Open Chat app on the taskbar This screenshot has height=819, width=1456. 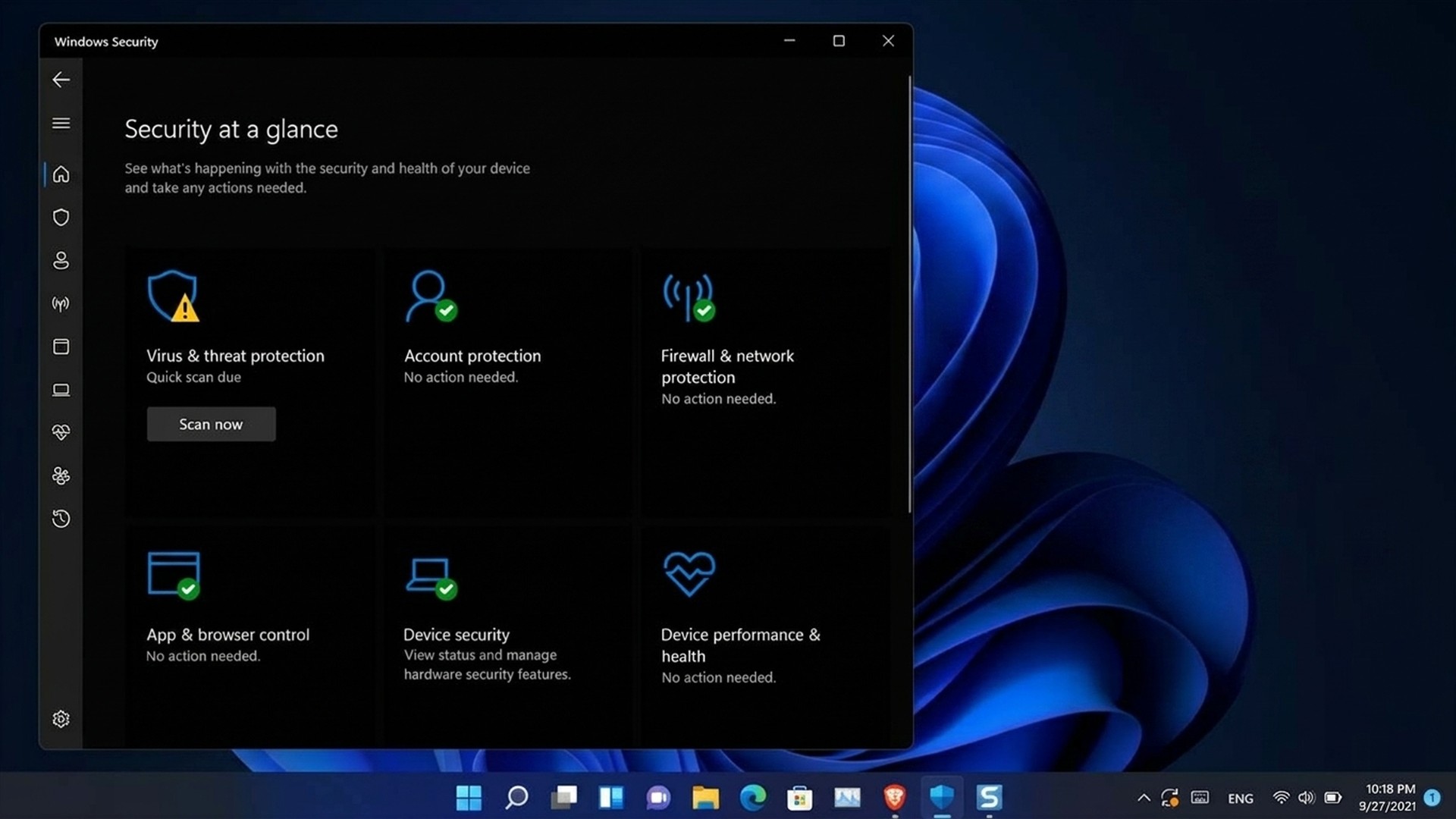(658, 798)
